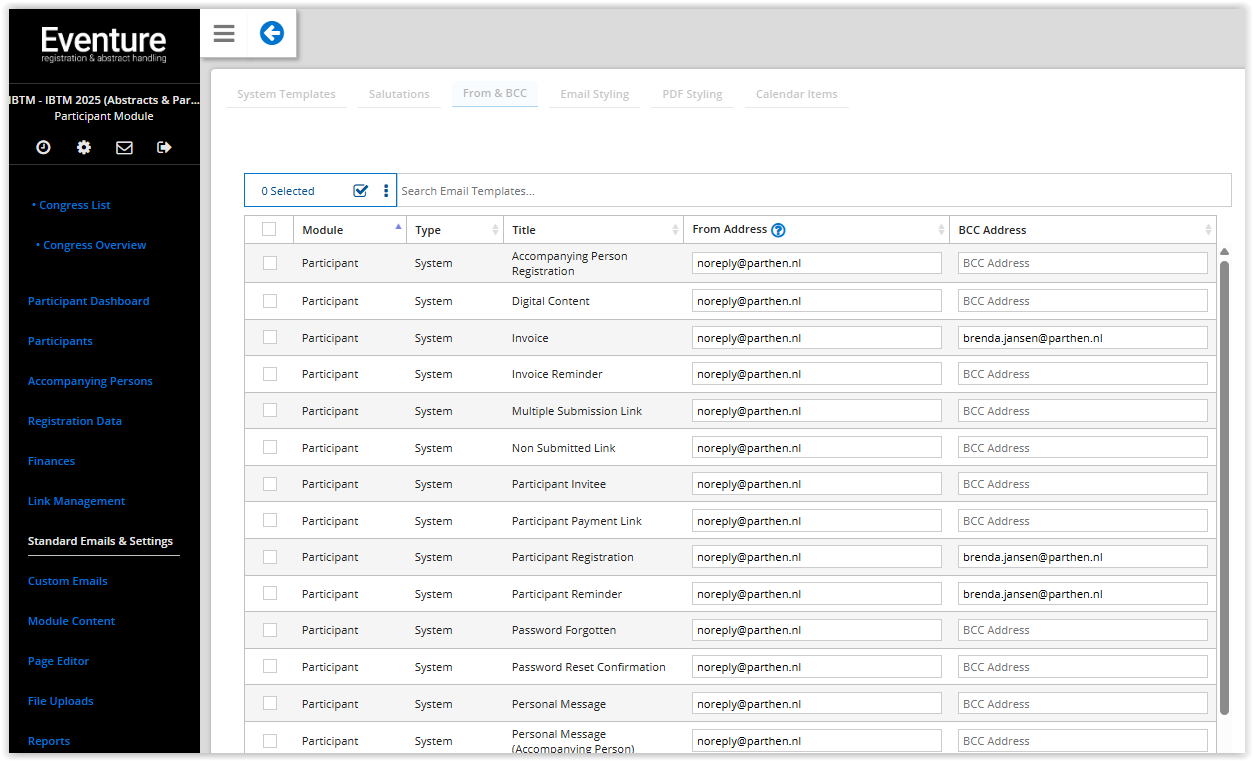Click the From Address help question icon

pos(779,230)
